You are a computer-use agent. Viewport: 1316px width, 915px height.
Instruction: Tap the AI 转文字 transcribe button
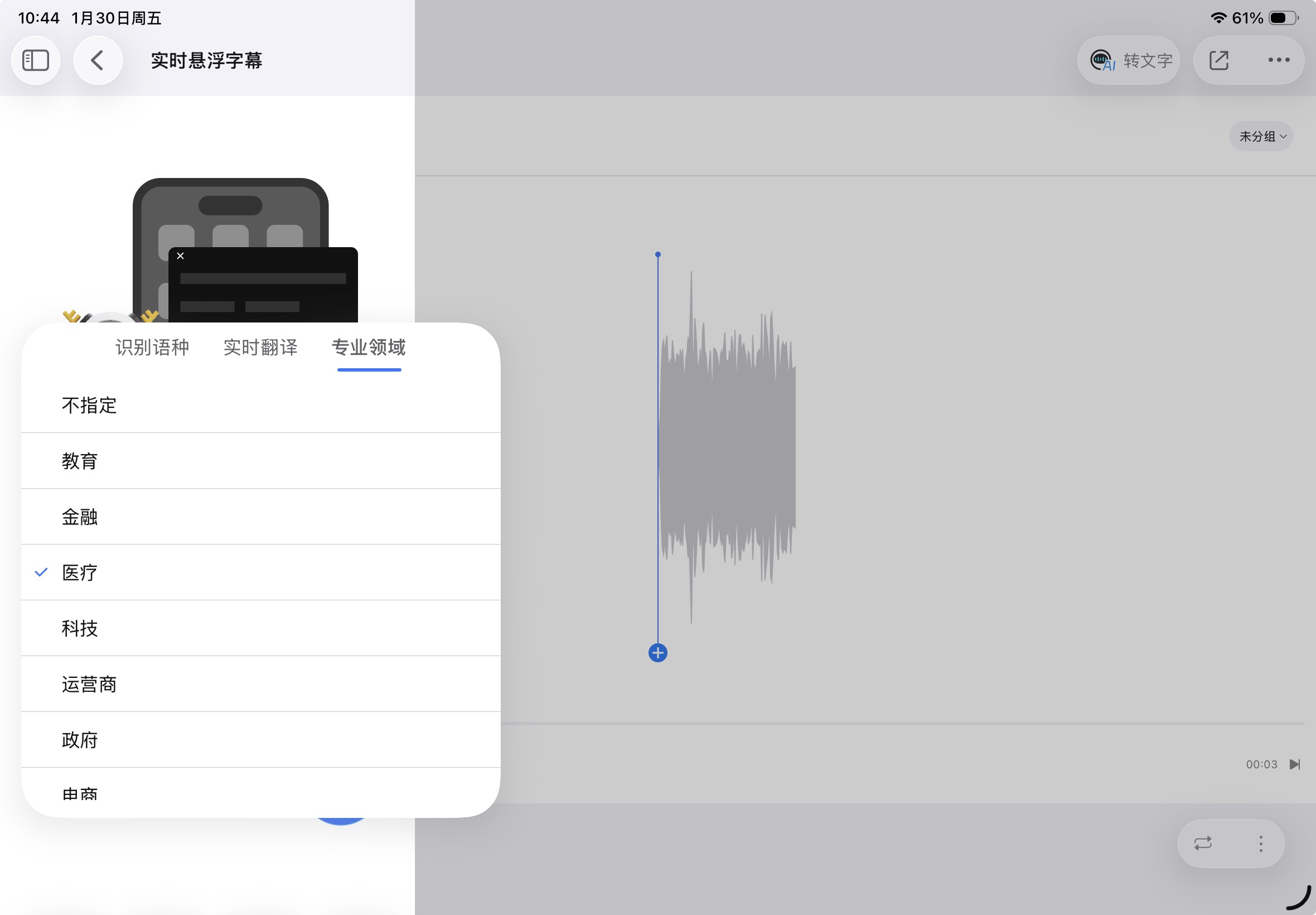point(1128,60)
